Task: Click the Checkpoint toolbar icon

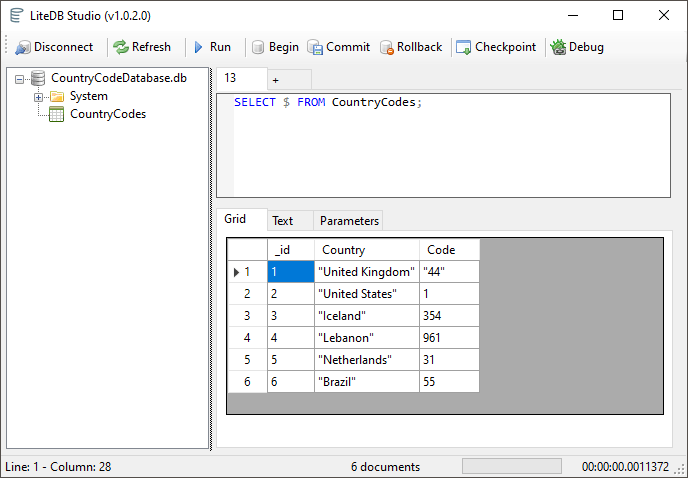Action: 463,47
